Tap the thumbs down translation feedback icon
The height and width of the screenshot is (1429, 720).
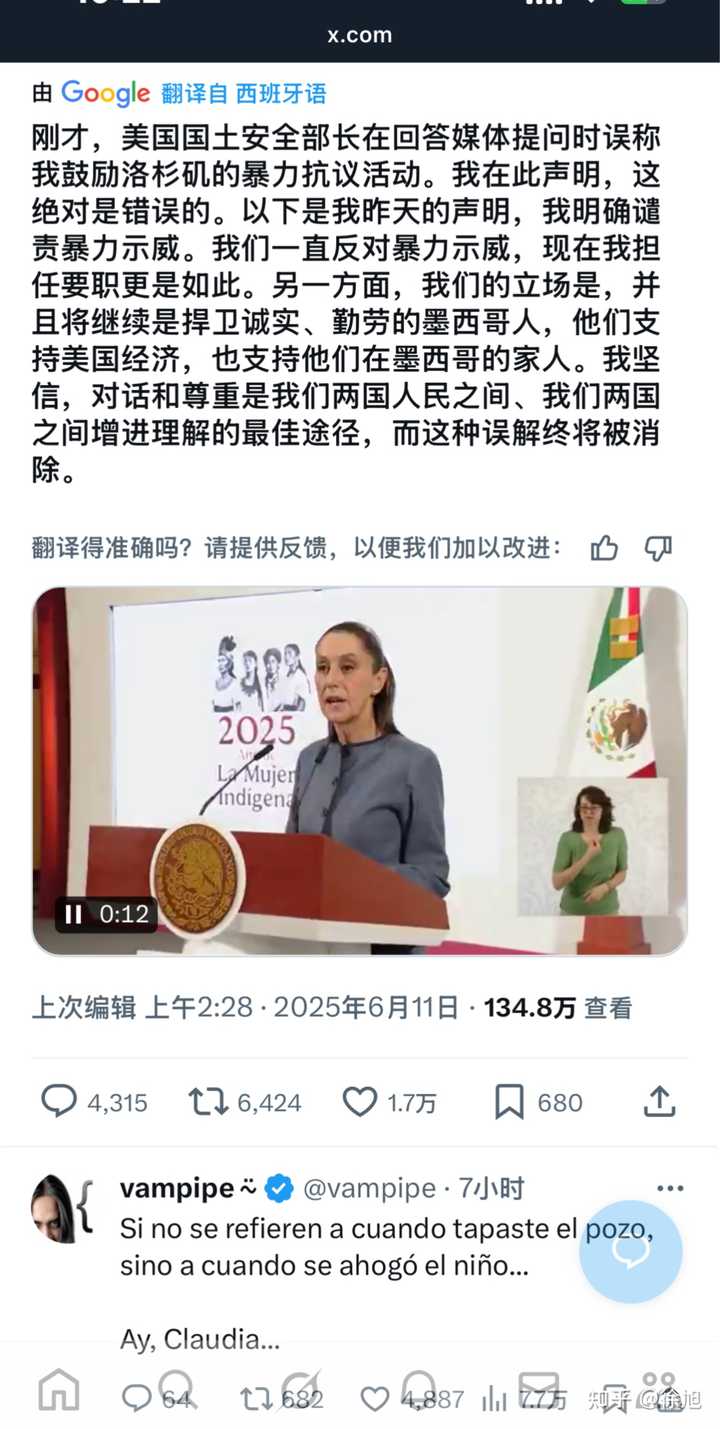[x=657, y=548]
